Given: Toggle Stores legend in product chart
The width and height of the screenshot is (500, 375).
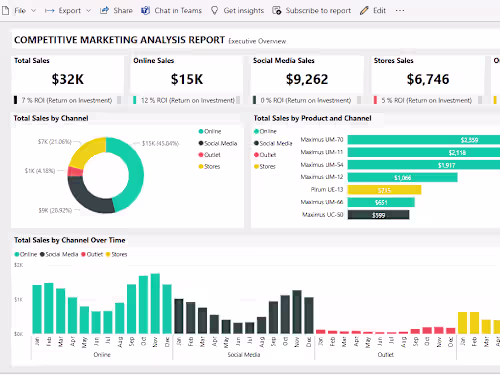Looking at the screenshot, I should tap(265, 166).
